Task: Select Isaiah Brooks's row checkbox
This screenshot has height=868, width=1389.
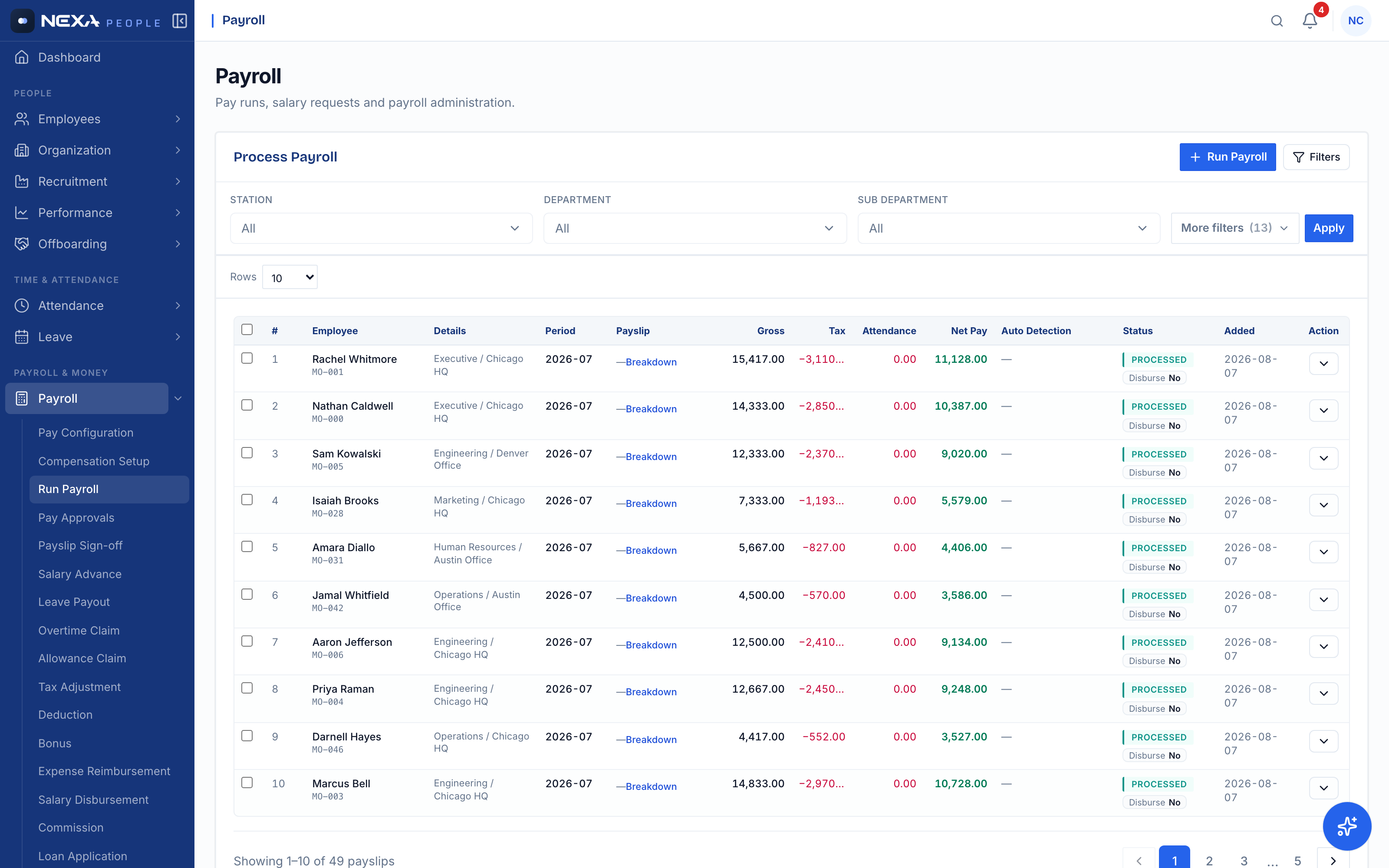Action: pyautogui.click(x=247, y=500)
